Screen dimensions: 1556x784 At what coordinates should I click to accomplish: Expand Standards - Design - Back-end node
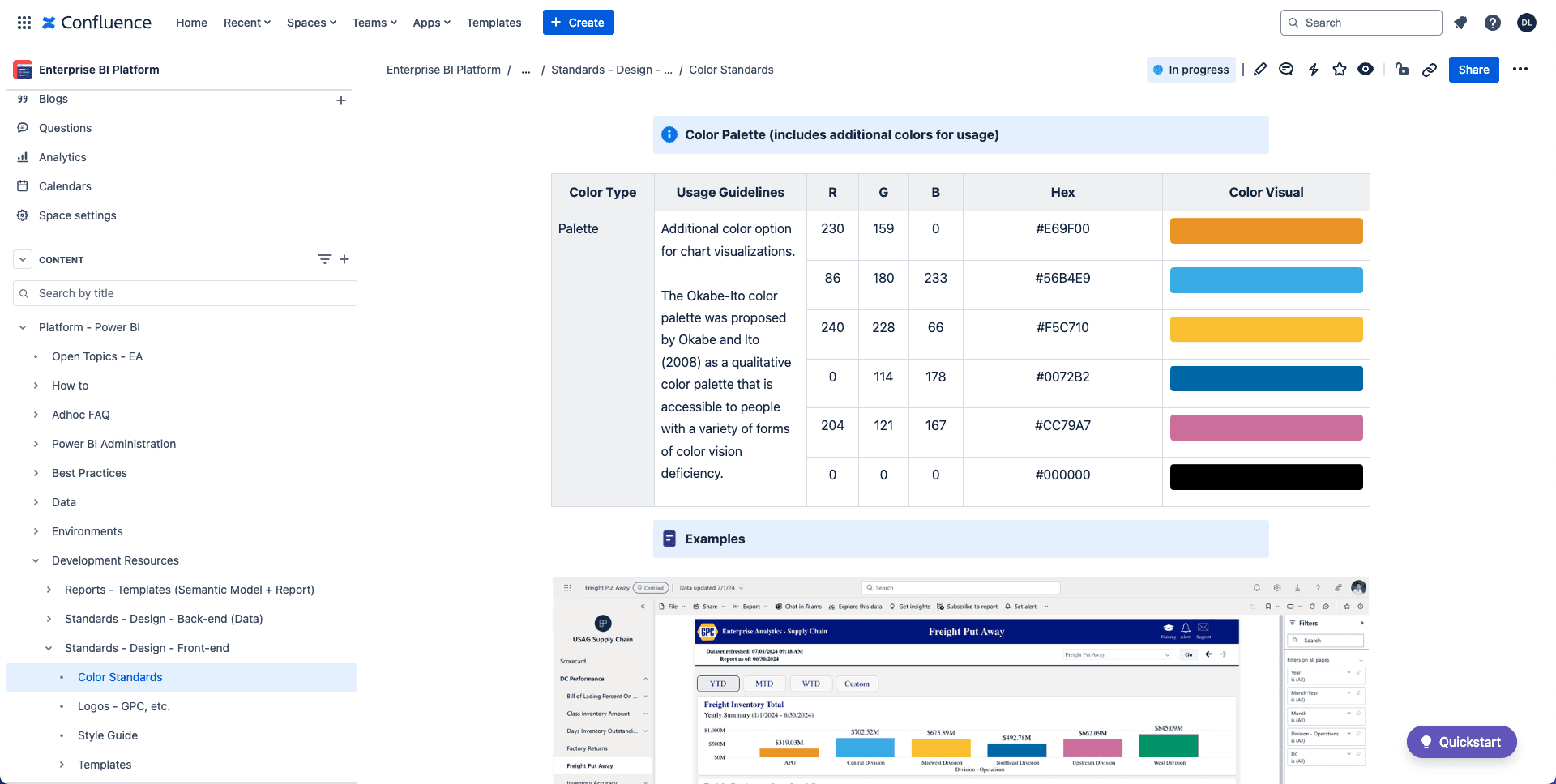coord(49,619)
